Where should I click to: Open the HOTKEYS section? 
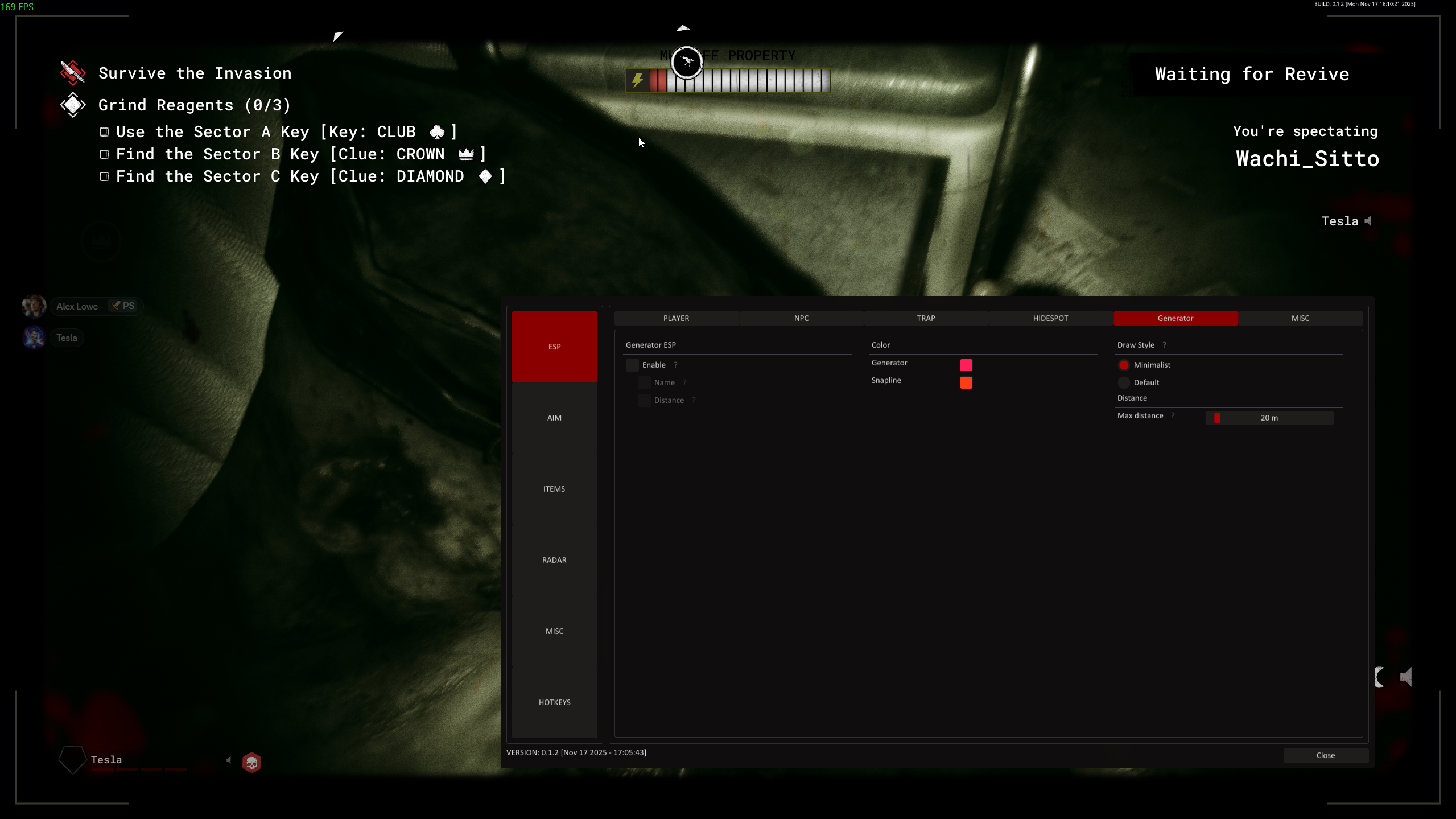554,702
